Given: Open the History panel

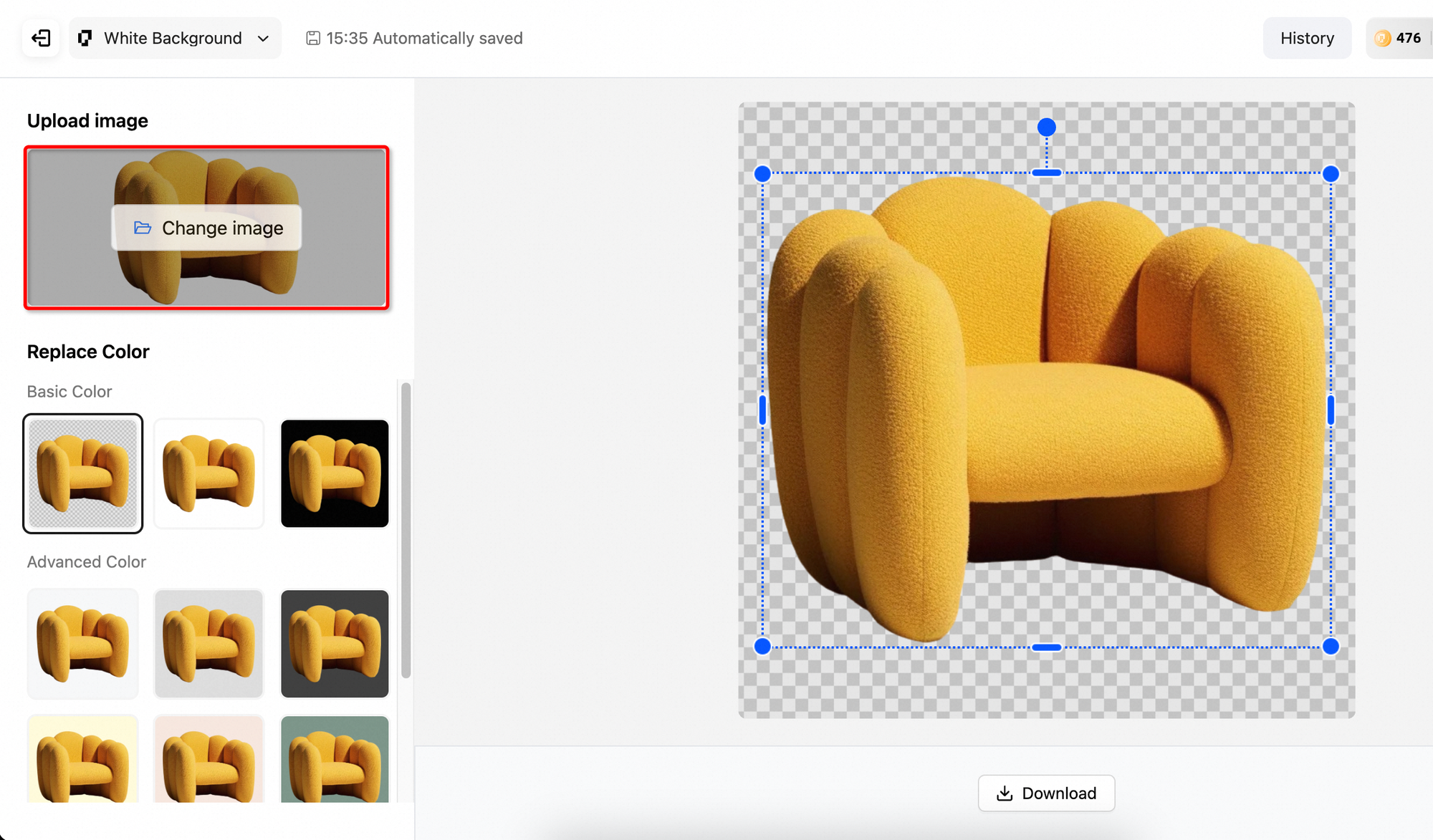Looking at the screenshot, I should pos(1307,38).
